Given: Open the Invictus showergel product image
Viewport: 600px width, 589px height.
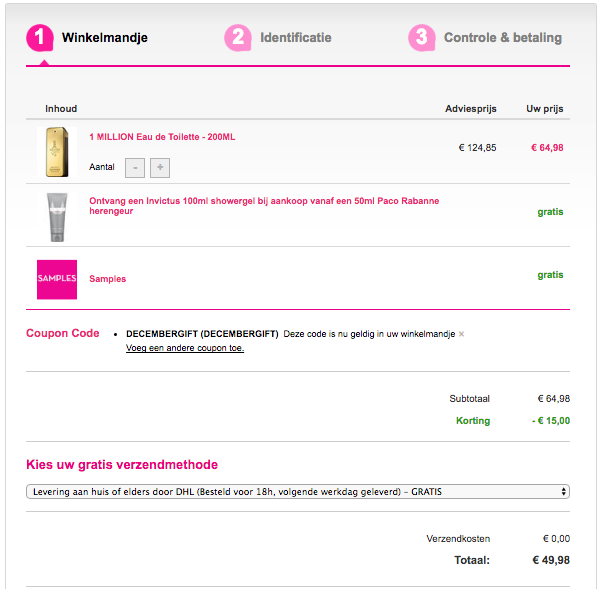Looking at the screenshot, I should click(x=56, y=216).
